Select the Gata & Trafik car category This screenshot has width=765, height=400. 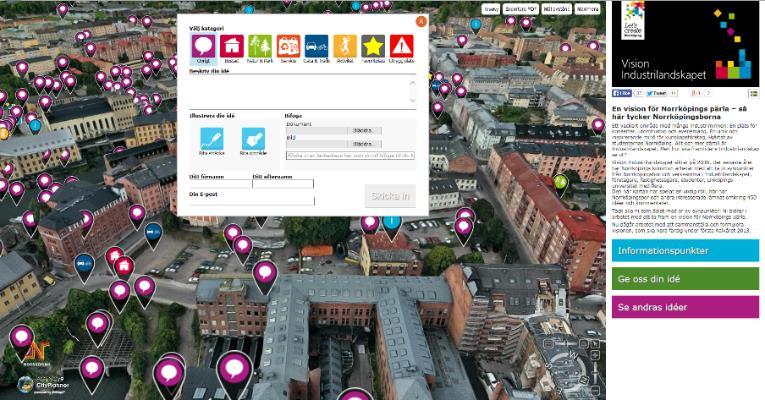(x=316, y=47)
